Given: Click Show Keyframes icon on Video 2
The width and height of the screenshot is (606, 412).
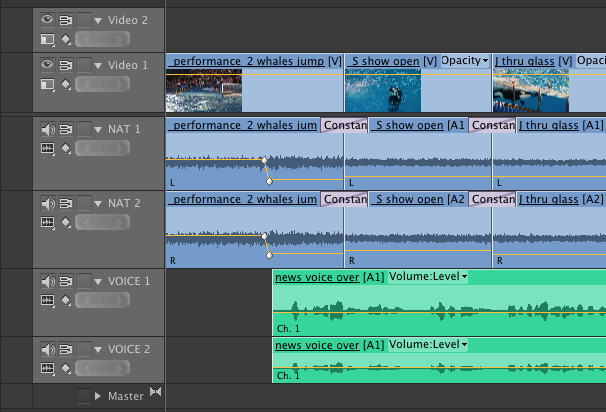Looking at the screenshot, I should 65,39.
